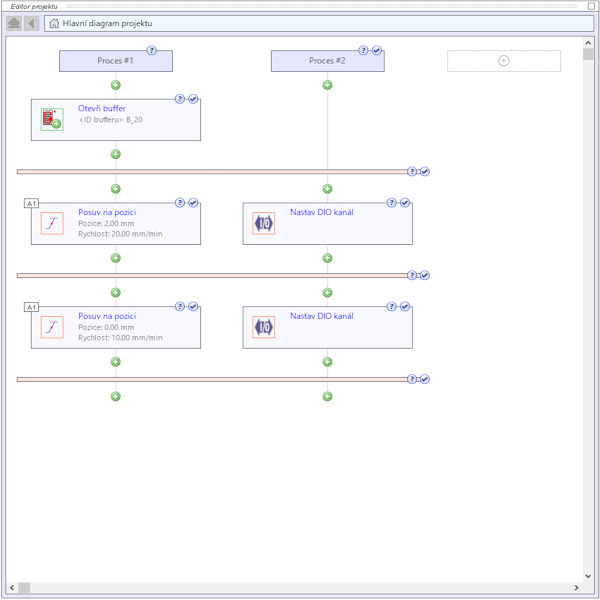Toggle checkmark on Pozice 2.00 mm block
The image size is (600, 600).
click(x=193, y=202)
